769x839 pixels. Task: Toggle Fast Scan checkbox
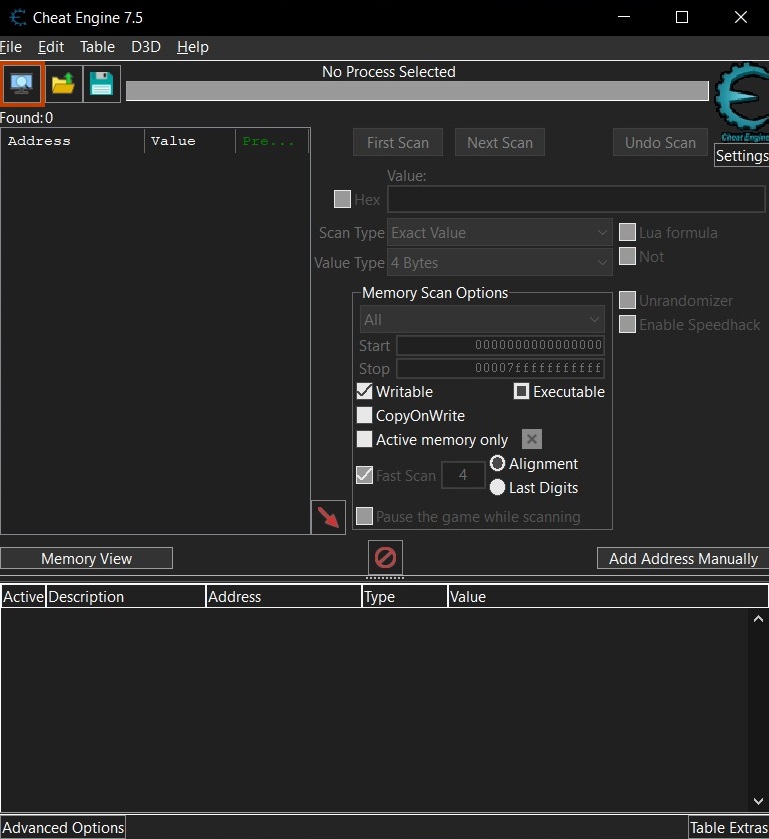pyautogui.click(x=364, y=475)
